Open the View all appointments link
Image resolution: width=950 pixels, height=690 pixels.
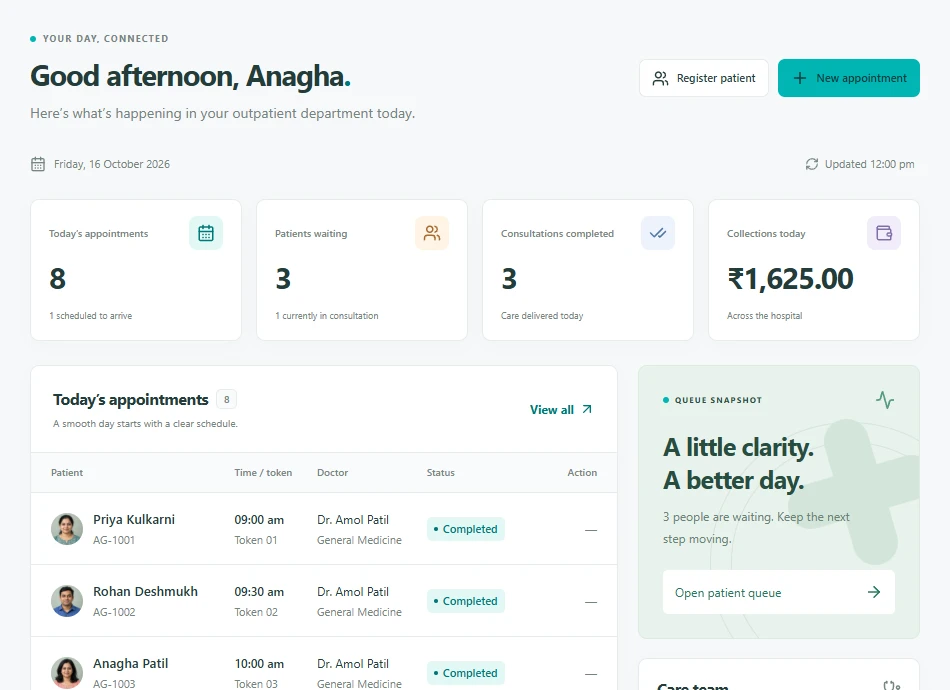click(x=560, y=410)
